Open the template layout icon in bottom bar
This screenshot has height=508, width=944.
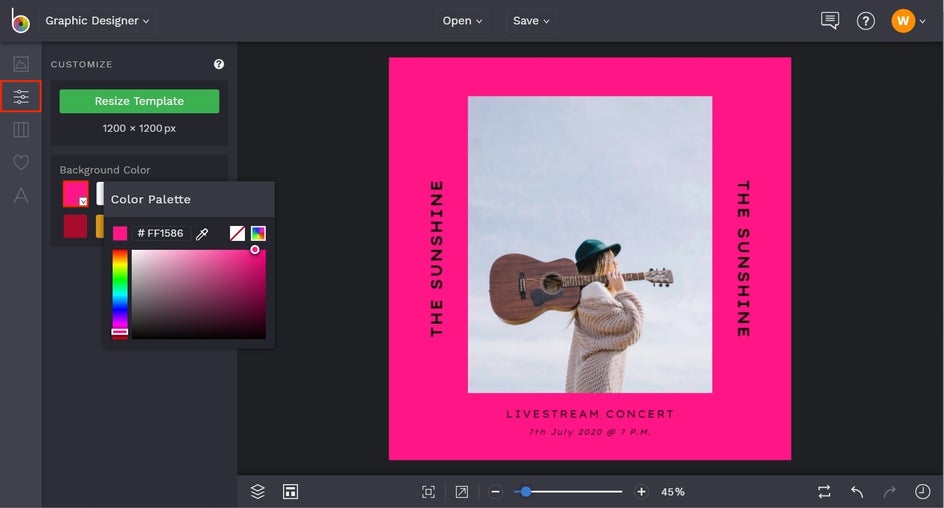point(290,492)
